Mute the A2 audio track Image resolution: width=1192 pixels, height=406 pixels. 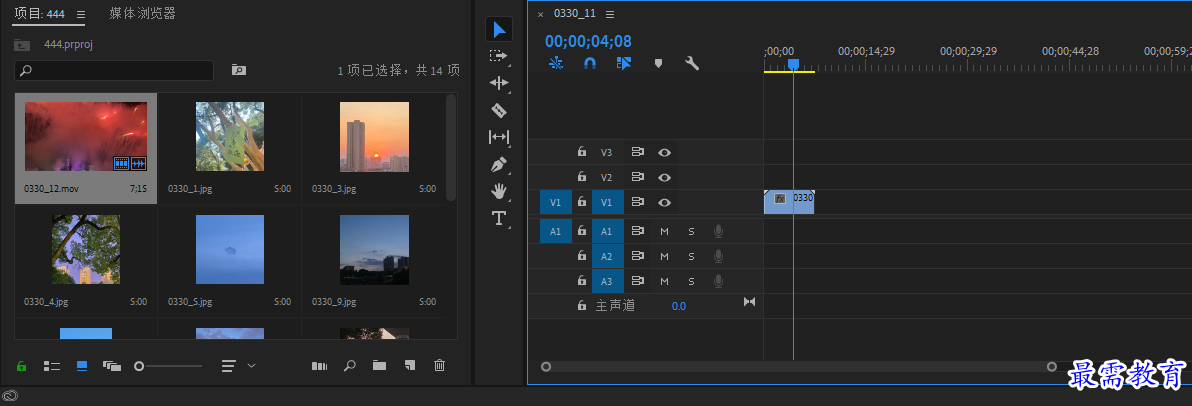pos(664,256)
